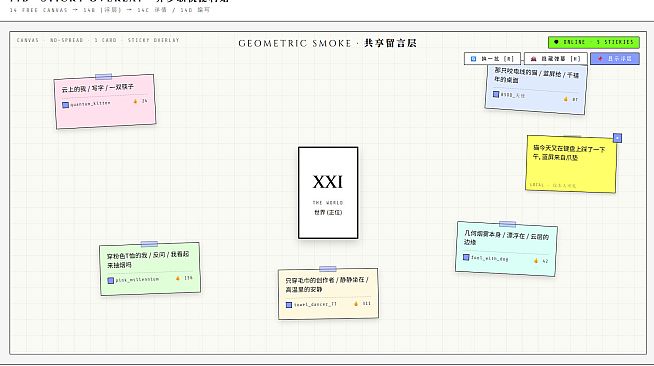This screenshot has width=654, height=366.
Task: Click feel_with_dog's blue avatar square
Action: tap(466, 257)
